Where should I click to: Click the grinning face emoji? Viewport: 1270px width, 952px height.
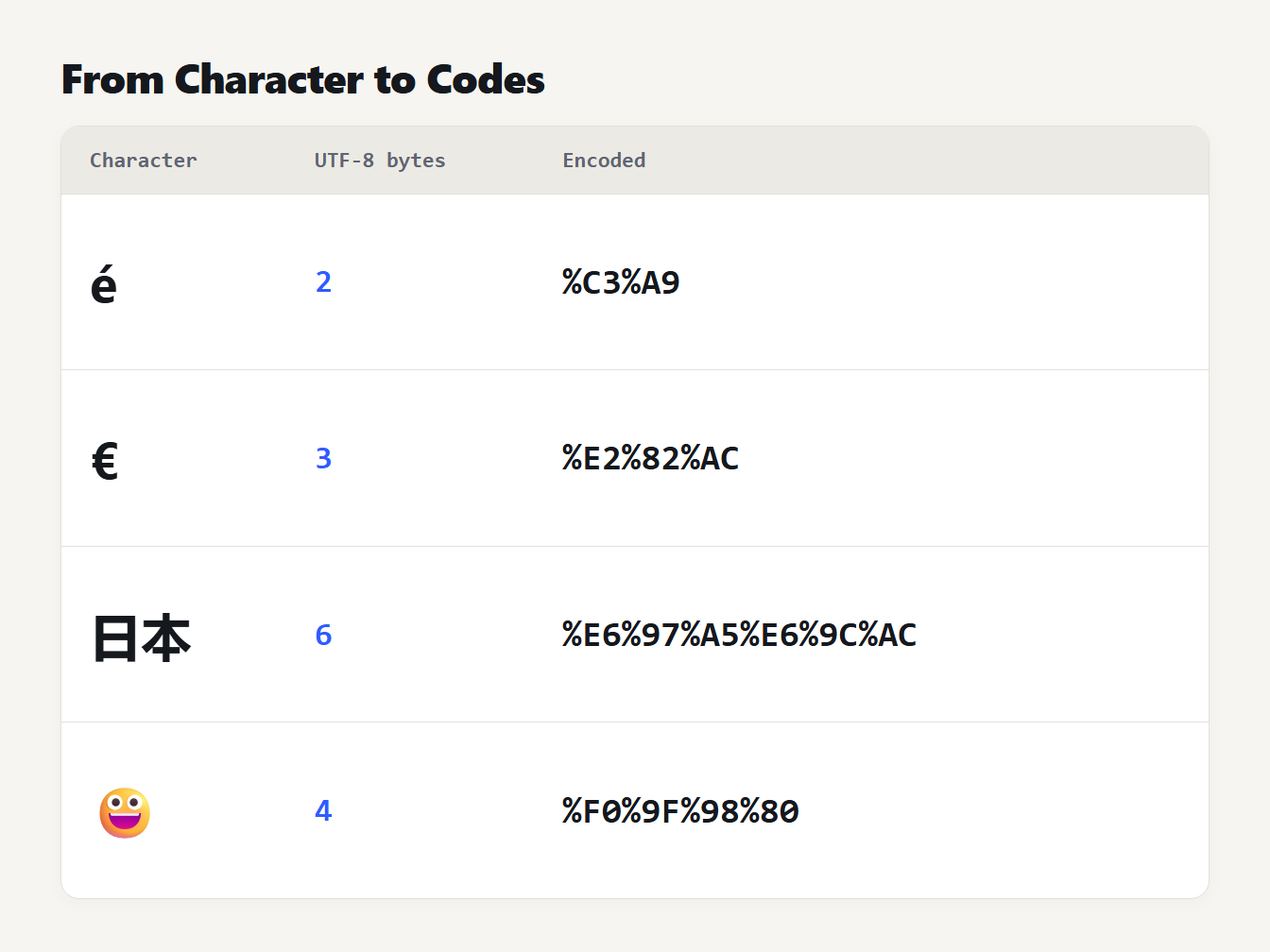tap(125, 813)
